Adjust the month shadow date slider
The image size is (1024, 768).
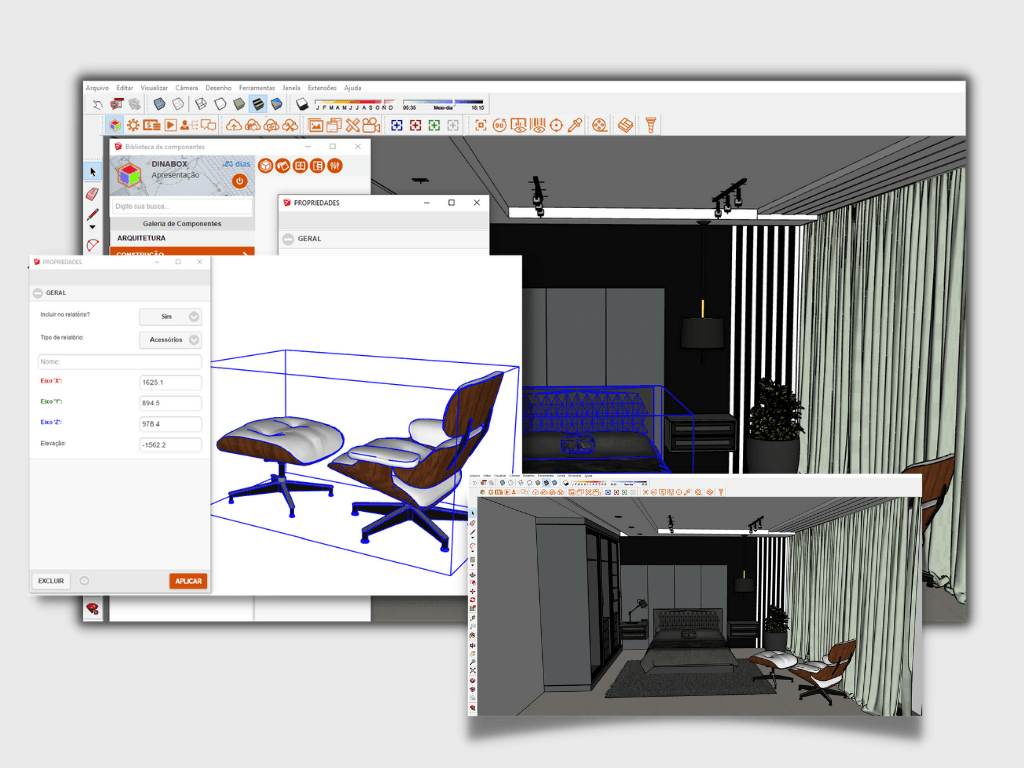pos(355,104)
